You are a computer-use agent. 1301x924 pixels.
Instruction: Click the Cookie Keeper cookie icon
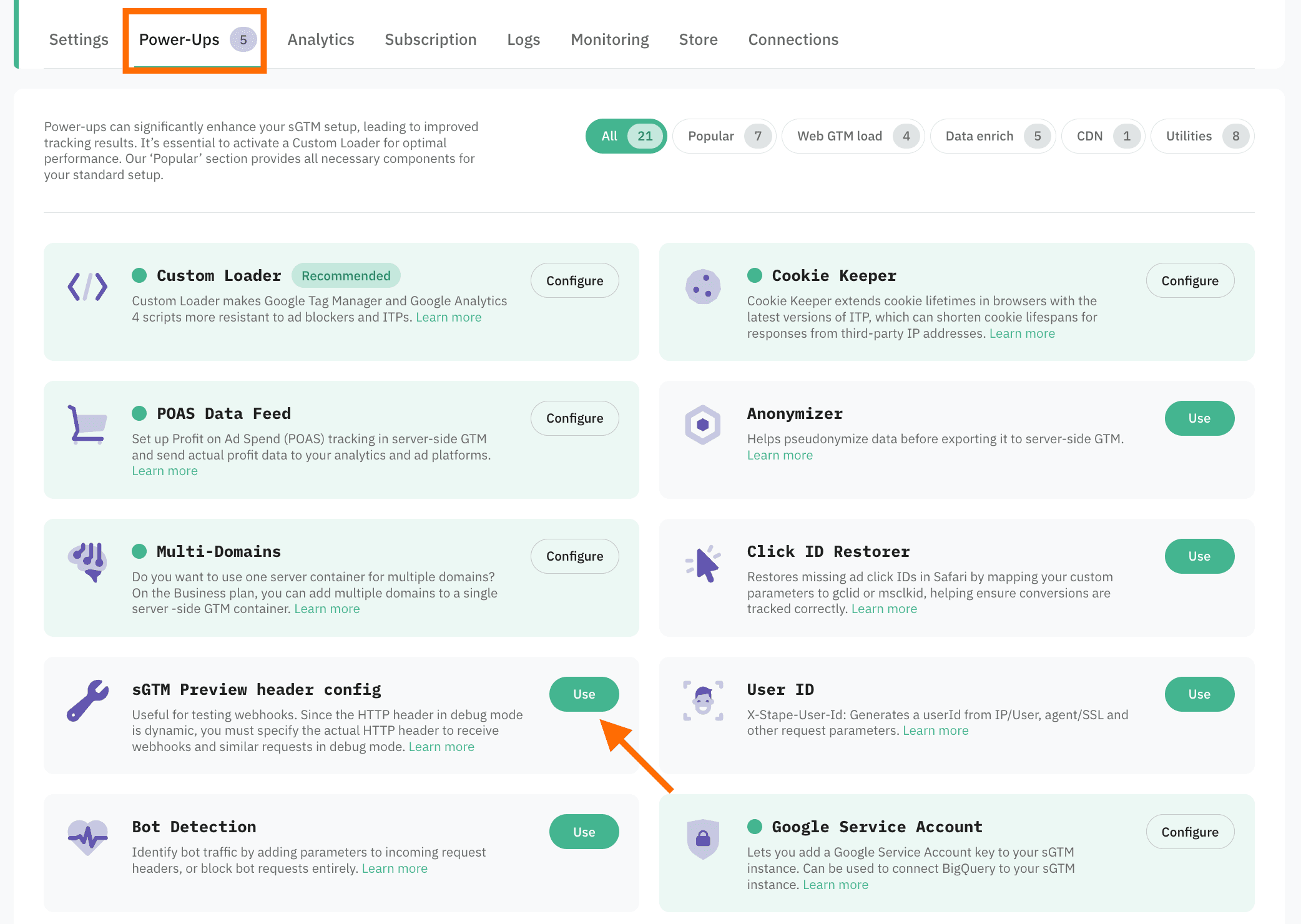click(703, 287)
